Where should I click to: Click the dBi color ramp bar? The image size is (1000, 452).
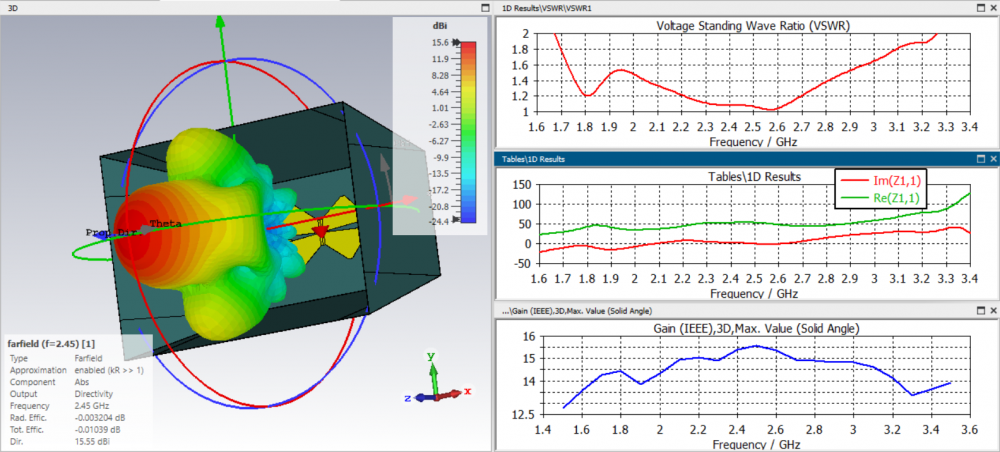[468, 131]
